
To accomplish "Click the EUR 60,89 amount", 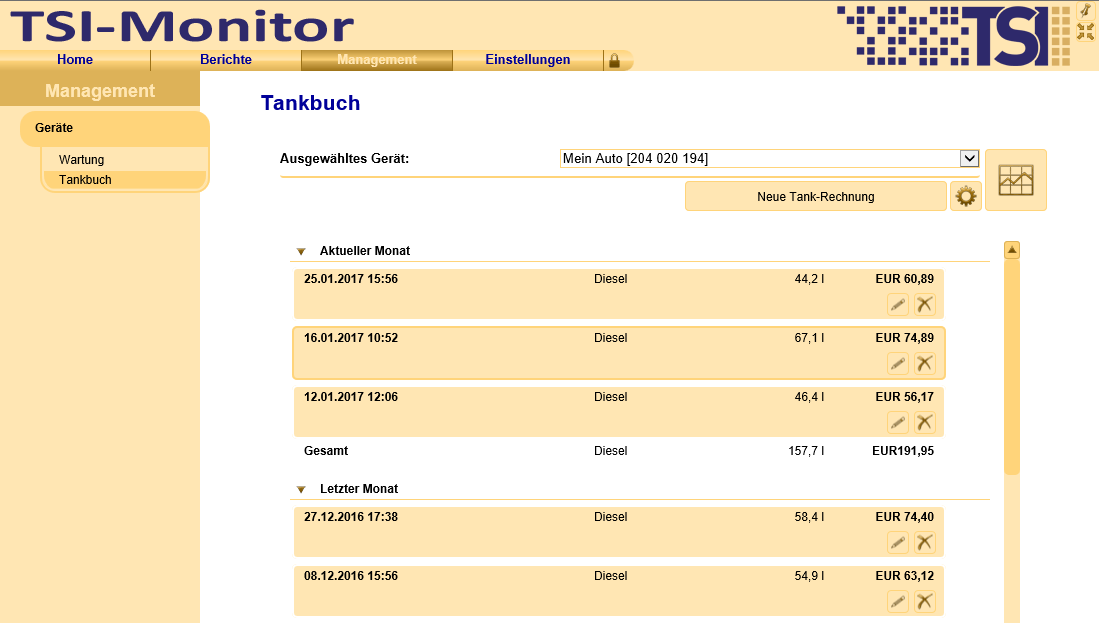I will [904, 279].
